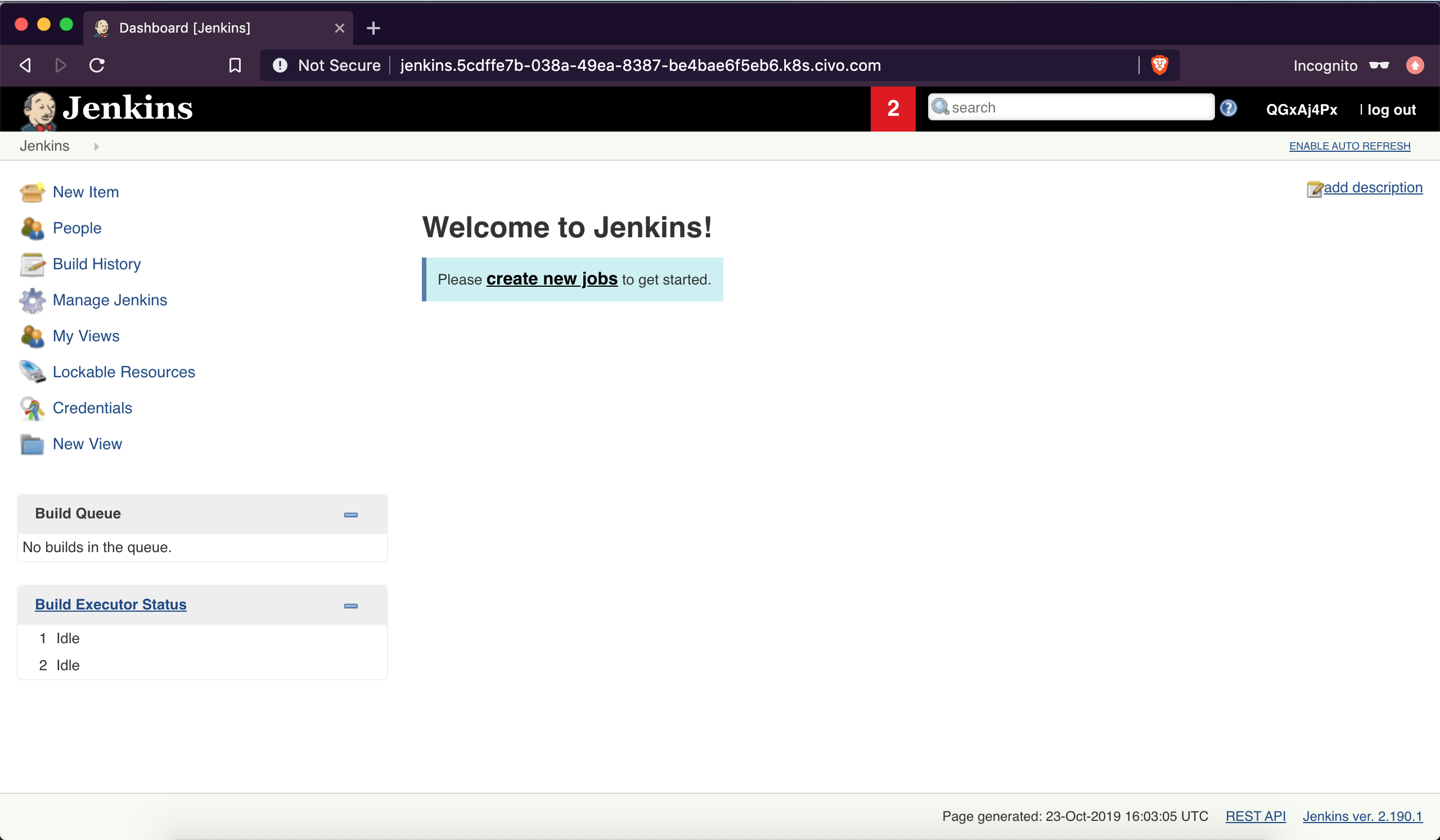
Task: Click the Build Queue panel title
Action: coord(78,513)
